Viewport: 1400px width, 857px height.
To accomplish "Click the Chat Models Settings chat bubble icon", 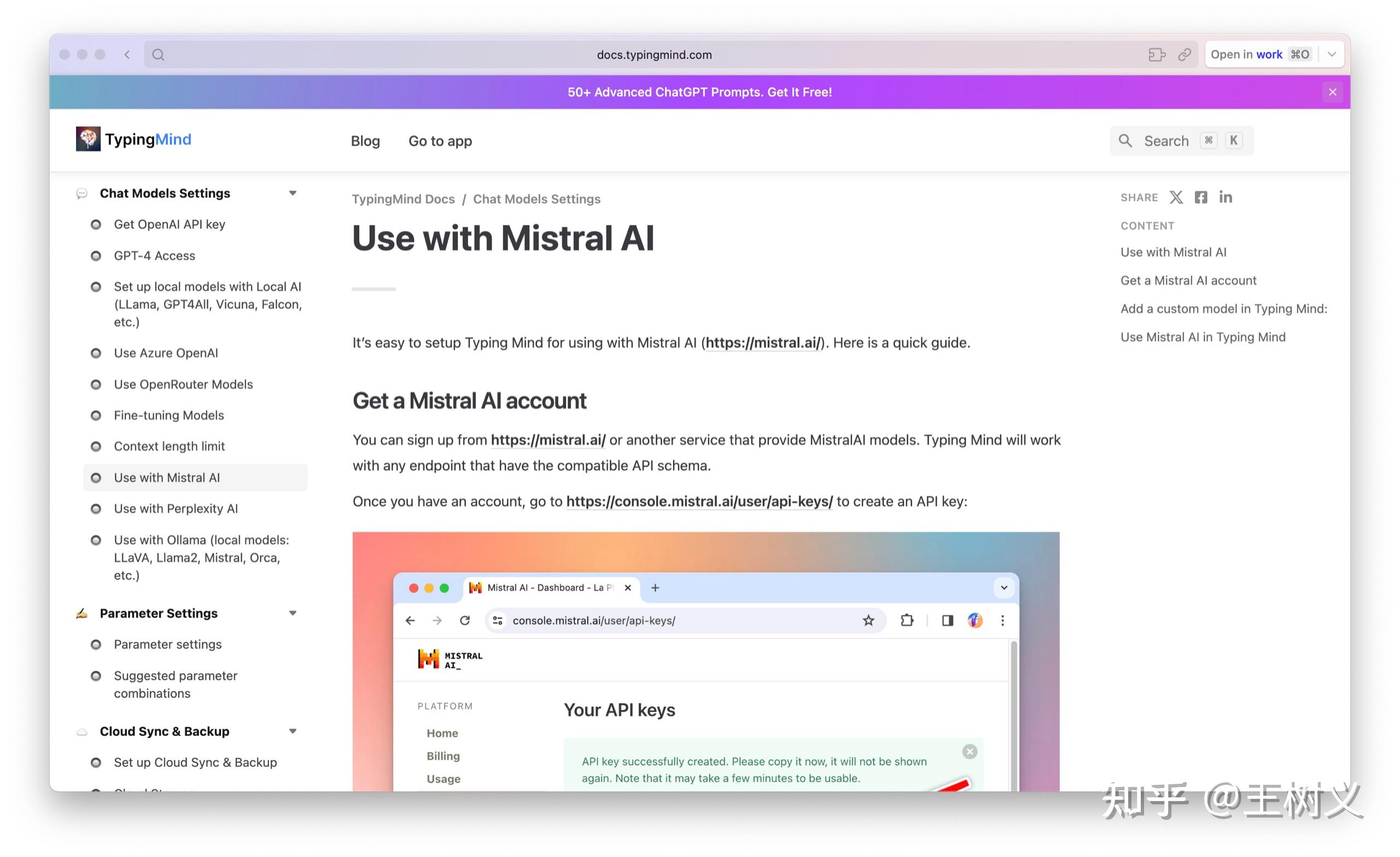I will tap(81, 194).
